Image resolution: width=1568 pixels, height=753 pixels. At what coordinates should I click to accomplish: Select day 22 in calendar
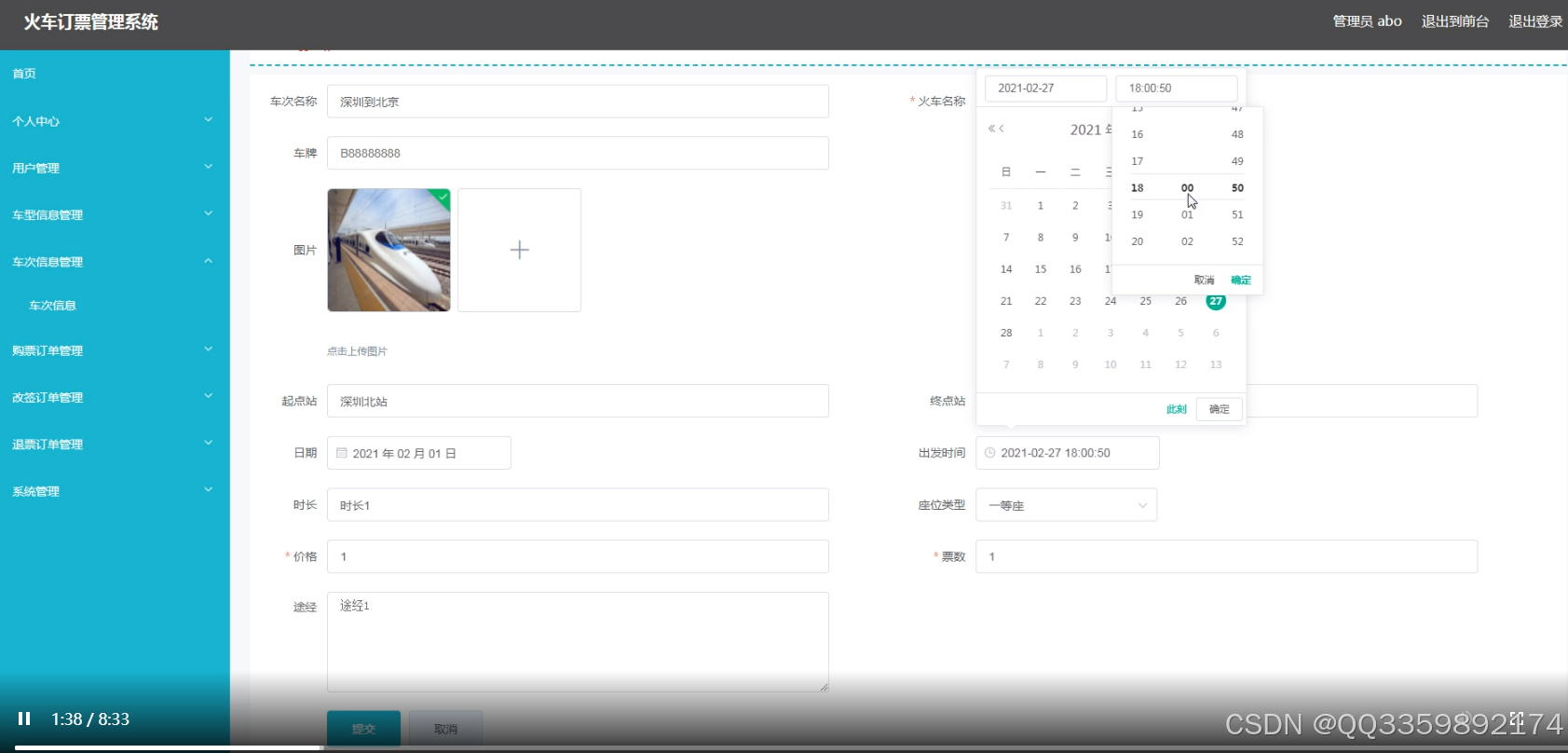click(x=1041, y=301)
